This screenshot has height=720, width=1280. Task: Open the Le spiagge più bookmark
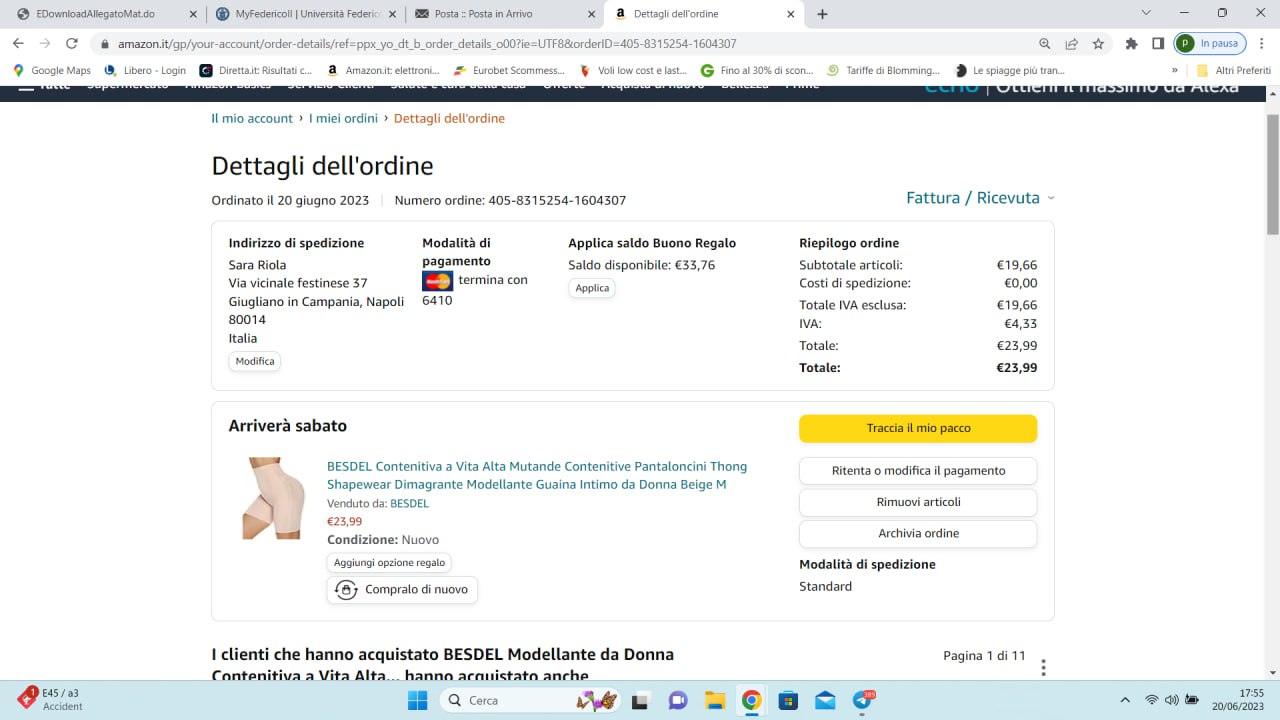(x=1010, y=71)
